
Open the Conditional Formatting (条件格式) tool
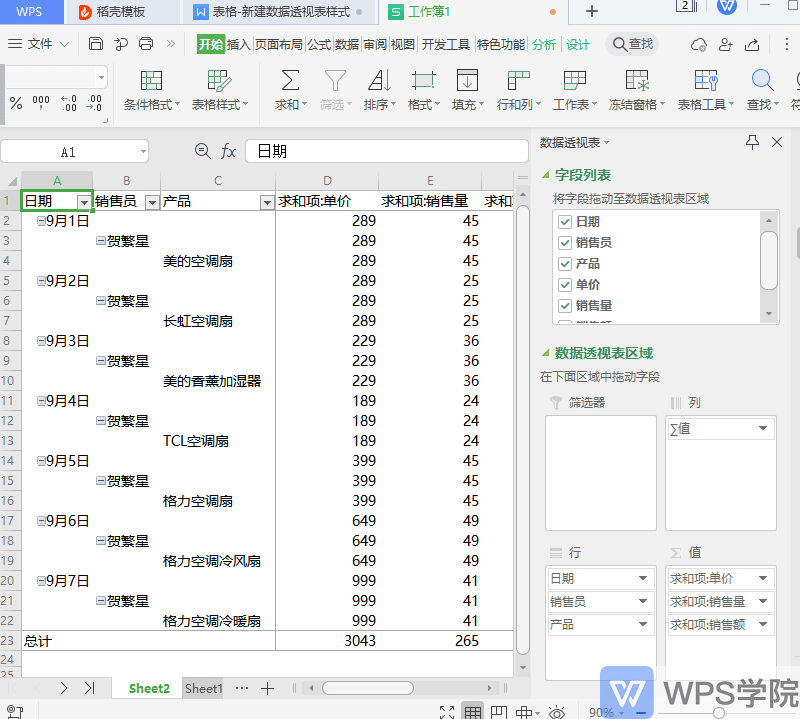(x=152, y=90)
